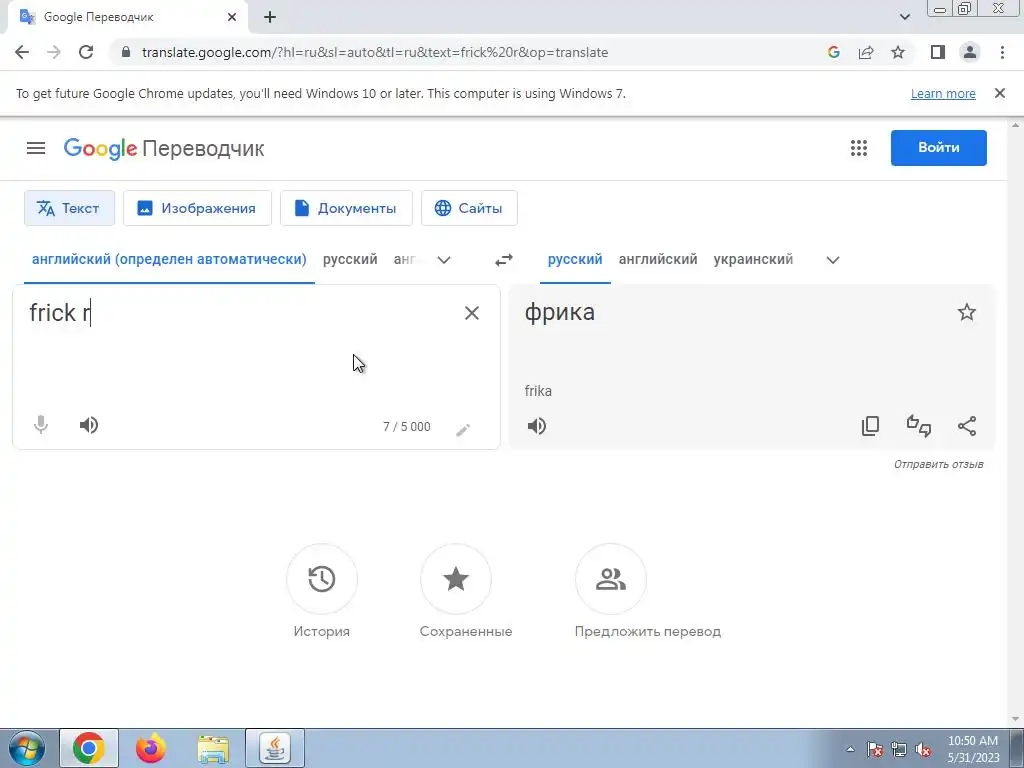Click the translated word фрика

tap(560, 312)
